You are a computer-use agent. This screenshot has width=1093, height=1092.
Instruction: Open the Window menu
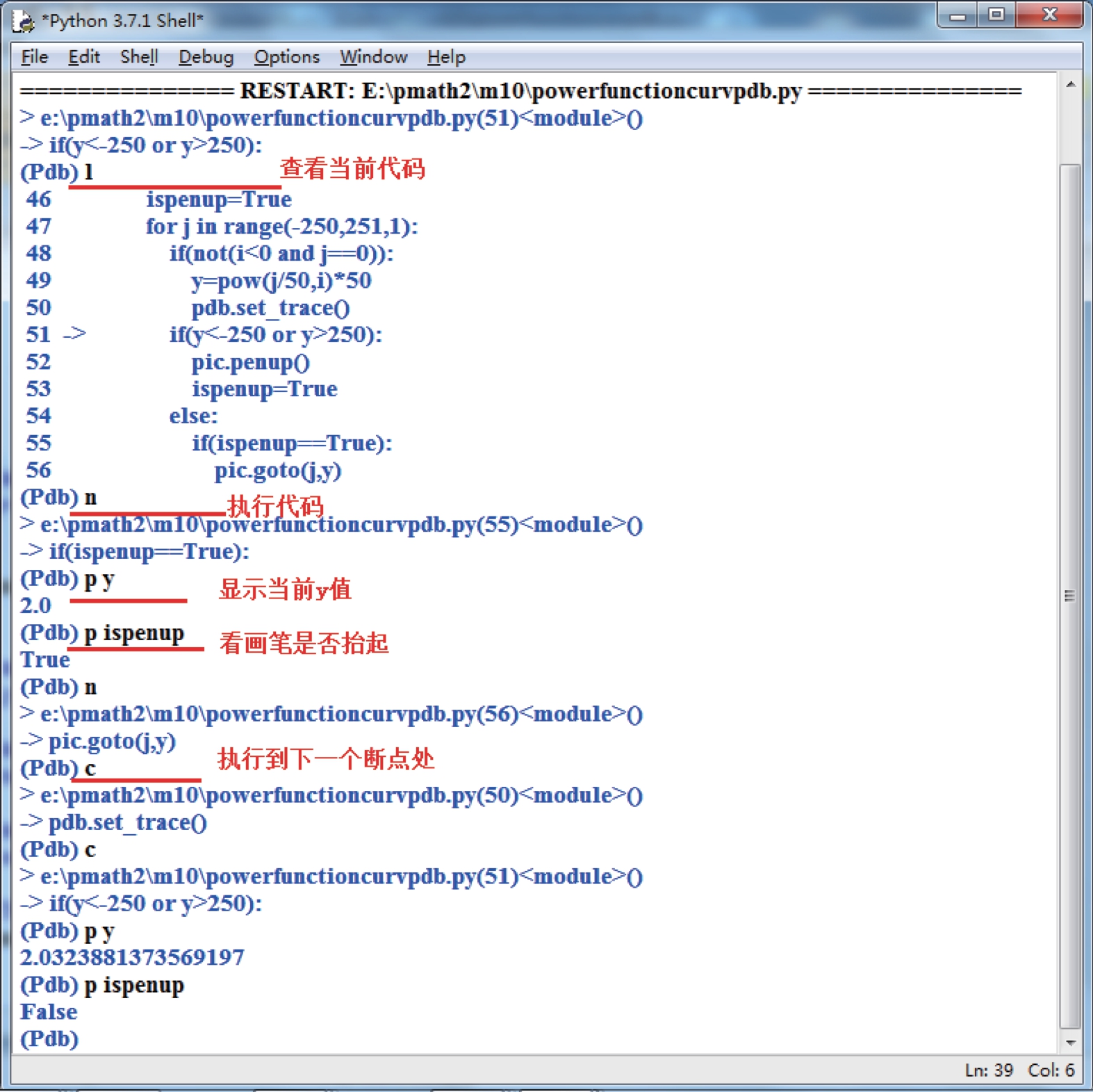pos(373,57)
